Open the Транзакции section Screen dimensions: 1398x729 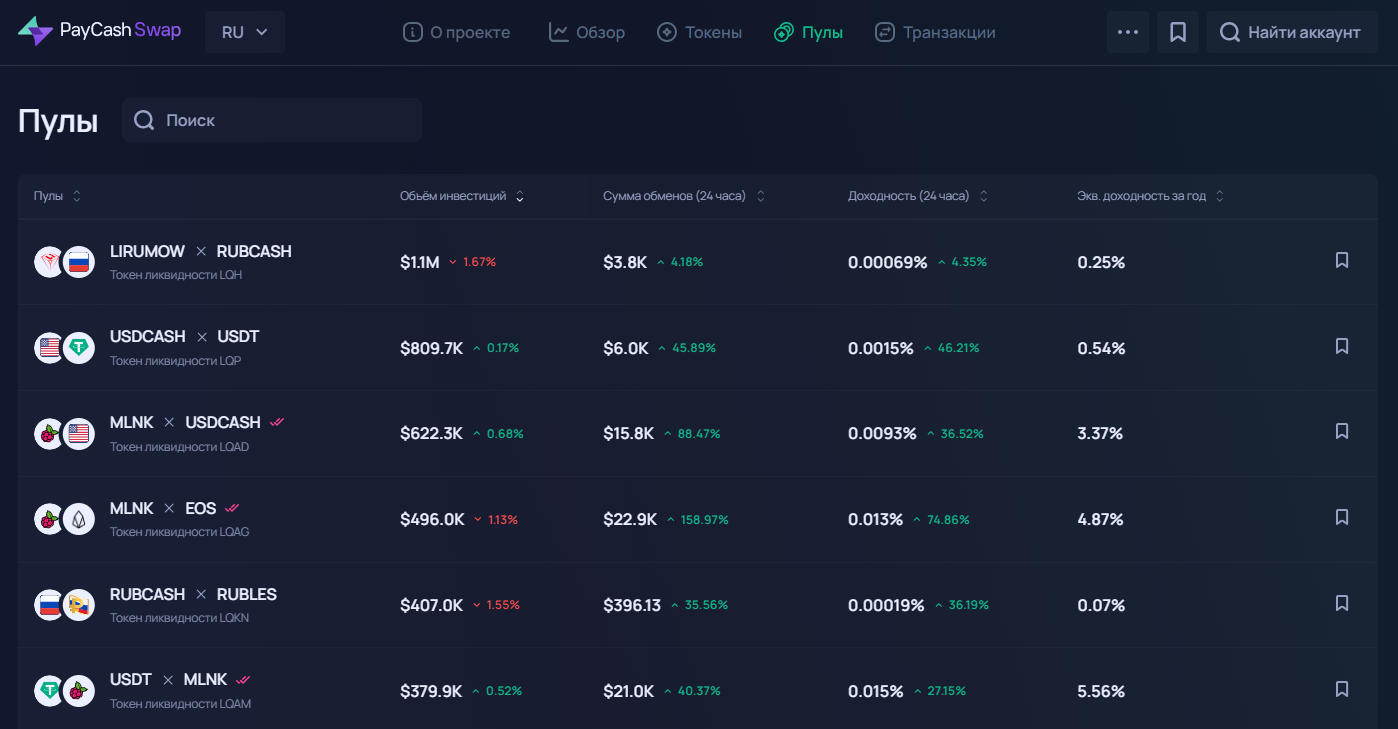(x=935, y=32)
